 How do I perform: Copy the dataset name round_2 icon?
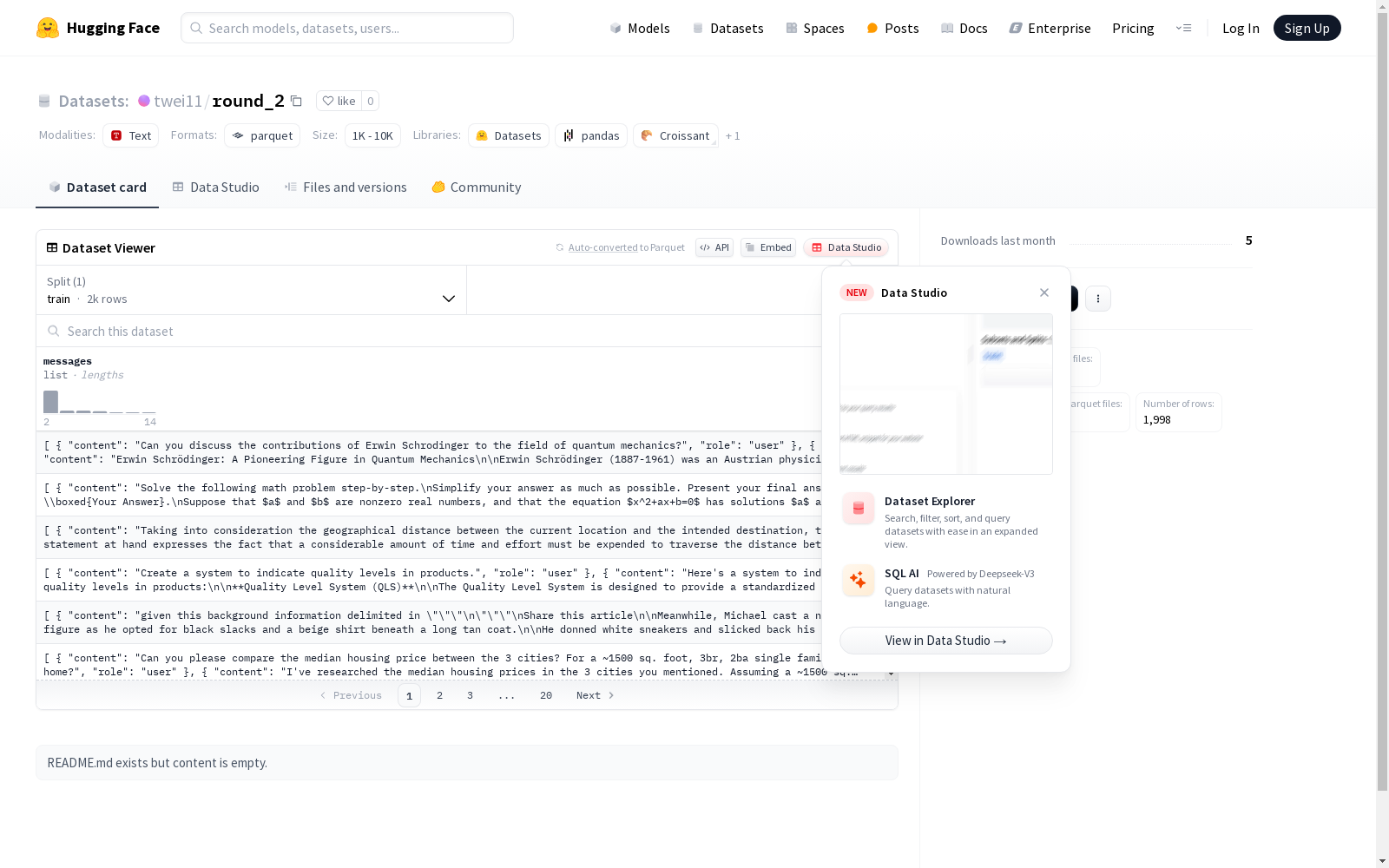(296, 101)
